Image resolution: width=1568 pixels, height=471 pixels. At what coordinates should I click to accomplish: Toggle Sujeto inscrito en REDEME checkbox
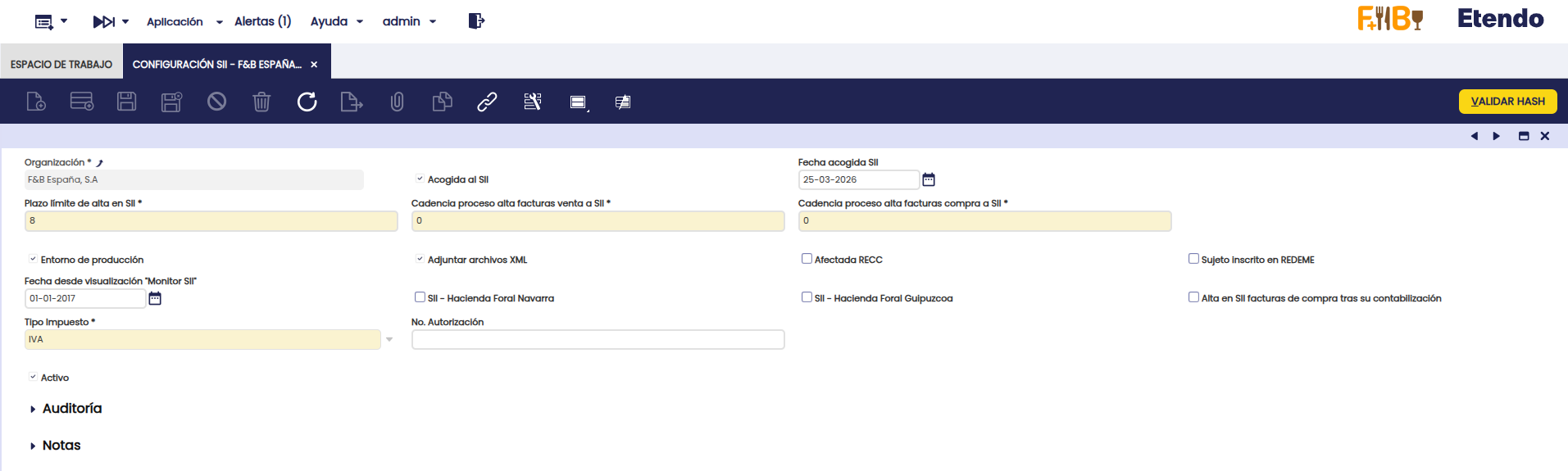(1193, 259)
